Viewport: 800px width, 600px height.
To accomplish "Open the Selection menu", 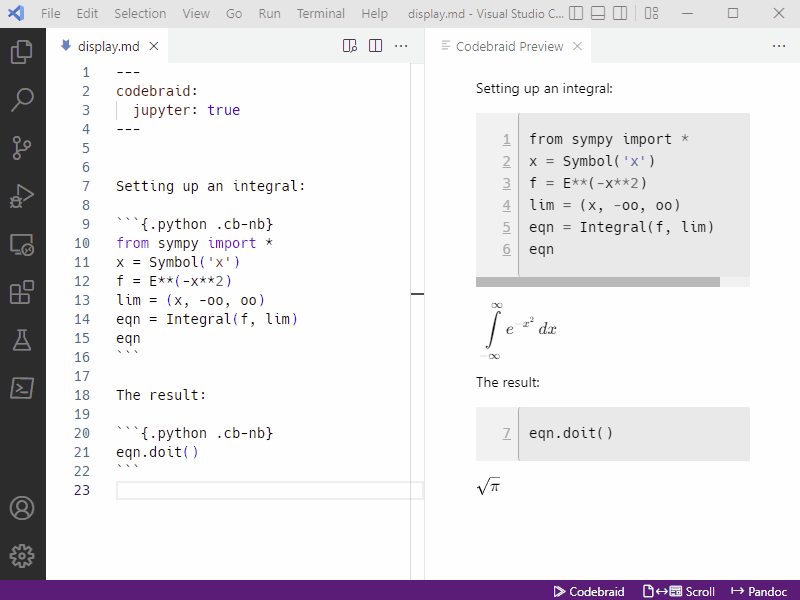I will tap(140, 14).
